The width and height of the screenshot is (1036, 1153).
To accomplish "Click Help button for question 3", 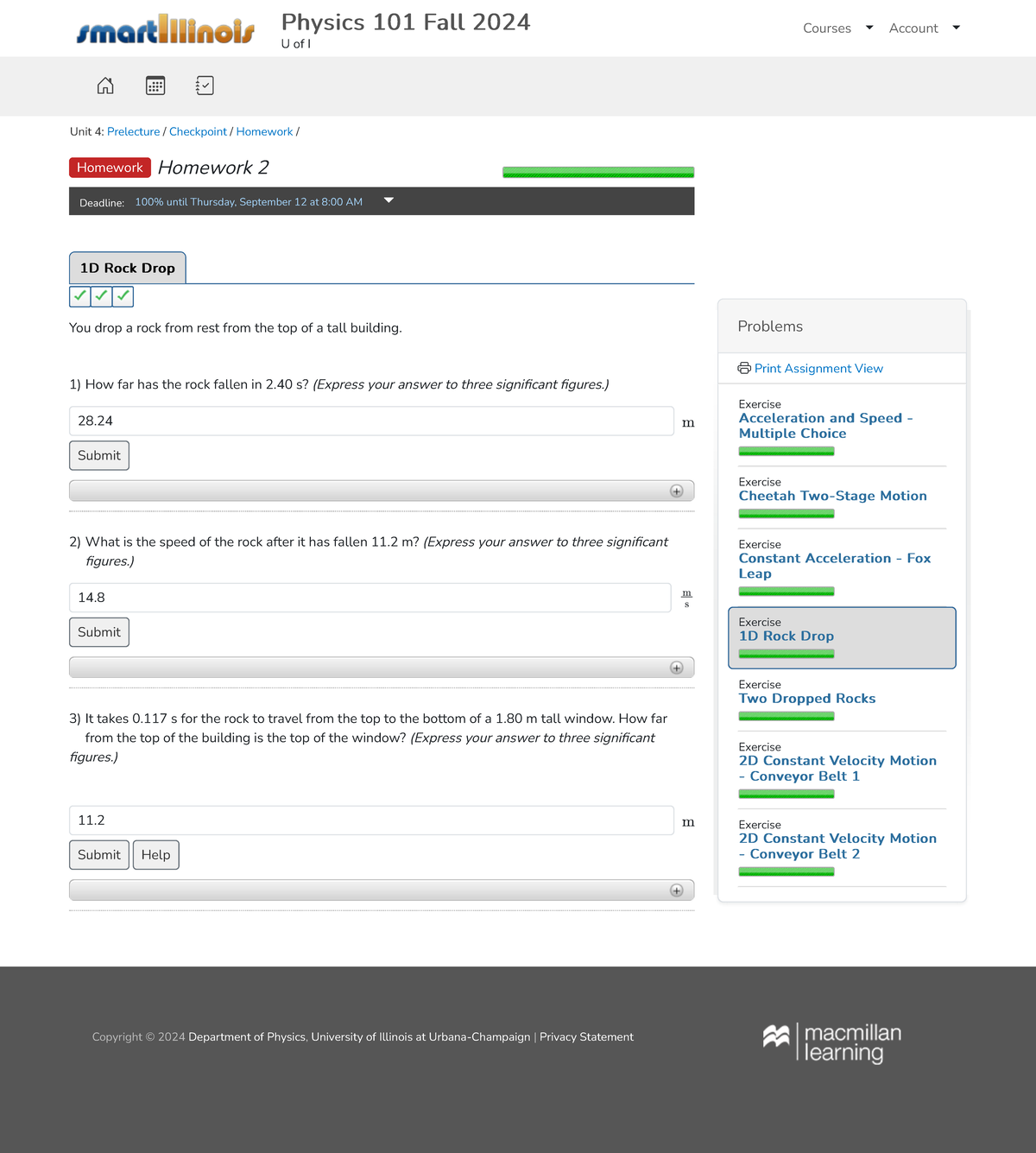I will click(x=156, y=855).
